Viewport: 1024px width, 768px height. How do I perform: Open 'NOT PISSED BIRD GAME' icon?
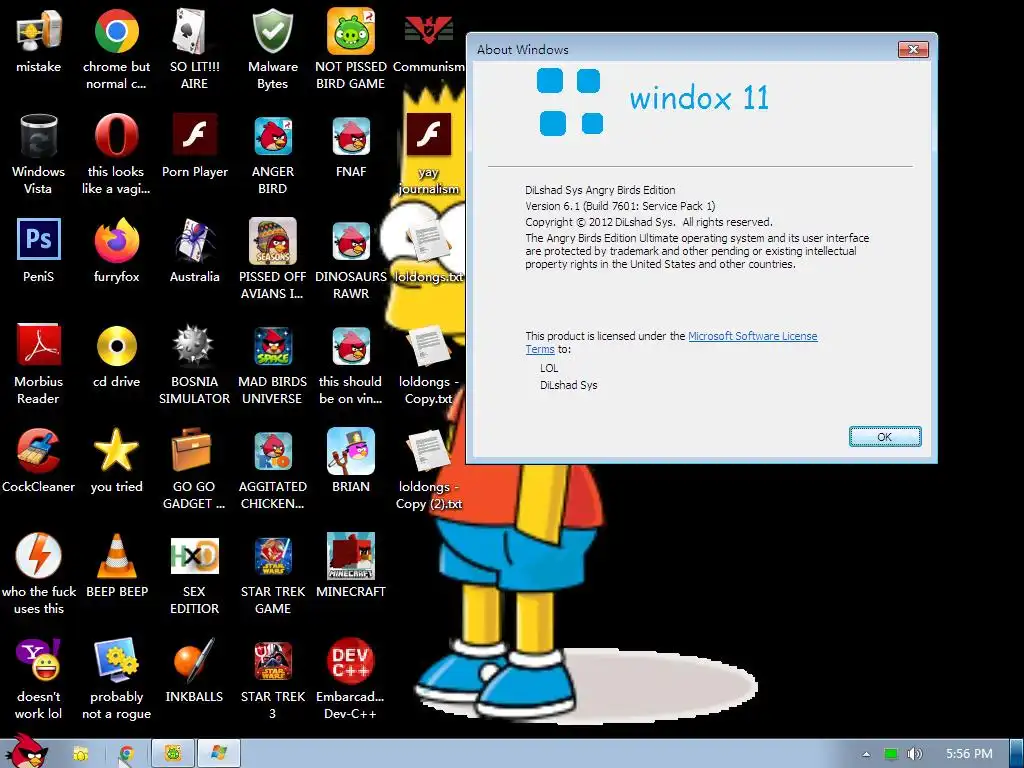click(x=351, y=31)
